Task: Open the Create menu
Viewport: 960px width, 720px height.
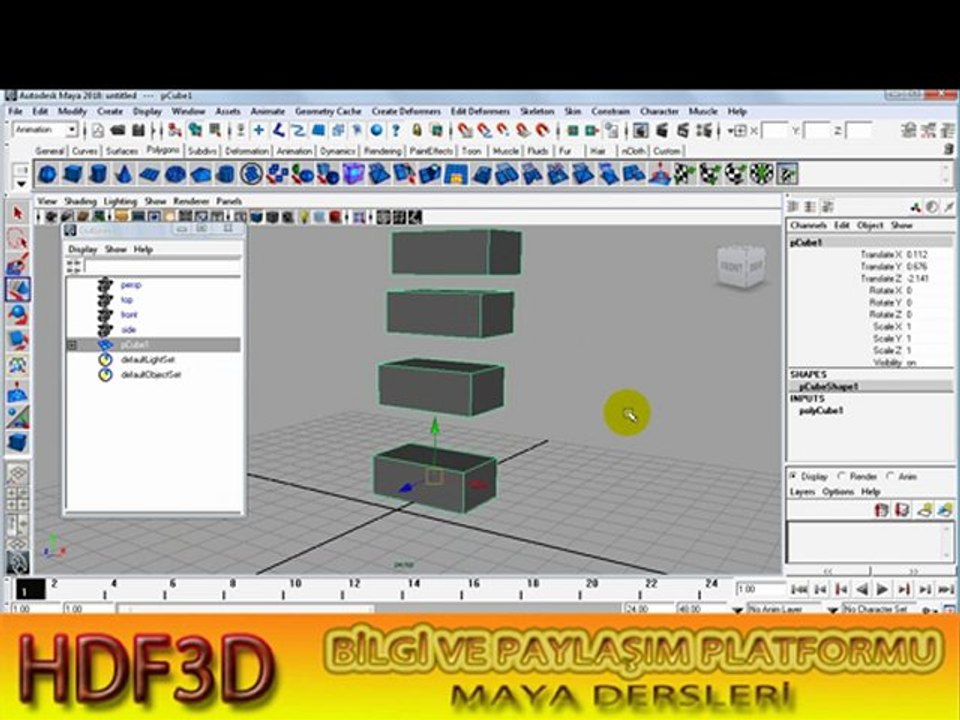Action: (110, 111)
